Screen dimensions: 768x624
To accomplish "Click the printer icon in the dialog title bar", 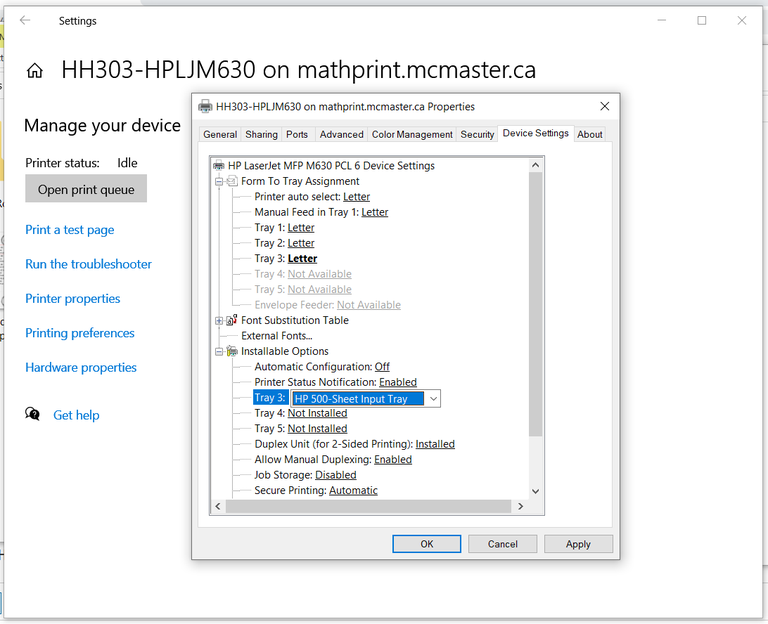I will 205,107.
